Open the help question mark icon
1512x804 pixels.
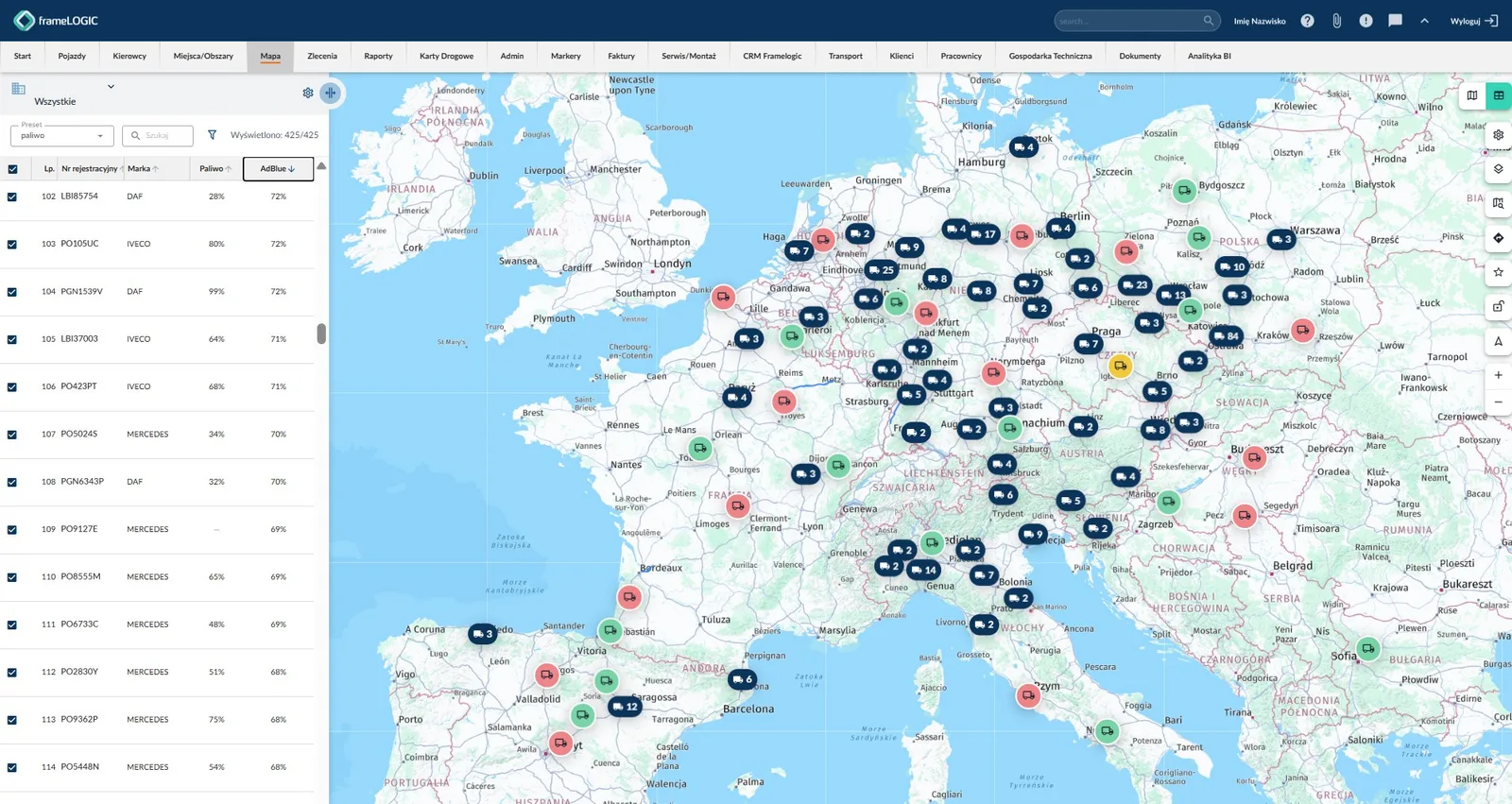[1307, 21]
